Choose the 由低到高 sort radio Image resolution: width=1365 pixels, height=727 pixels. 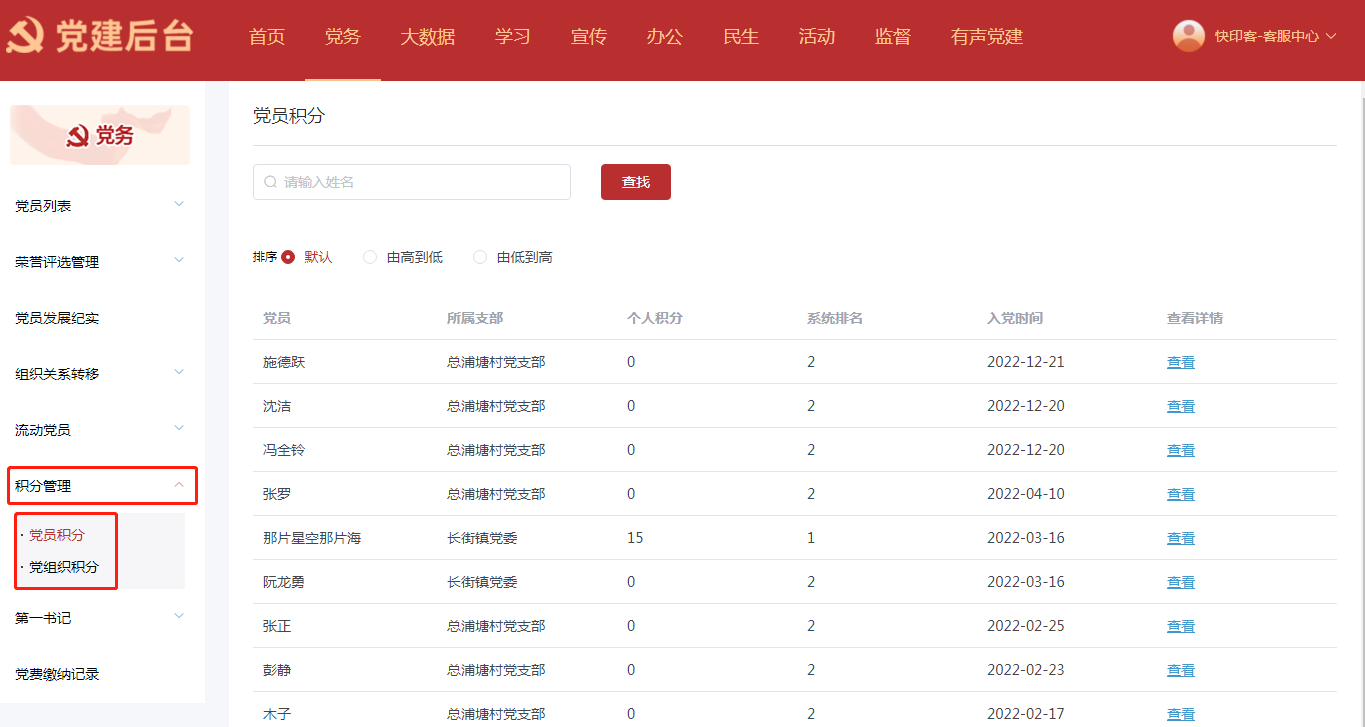[480, 257]
